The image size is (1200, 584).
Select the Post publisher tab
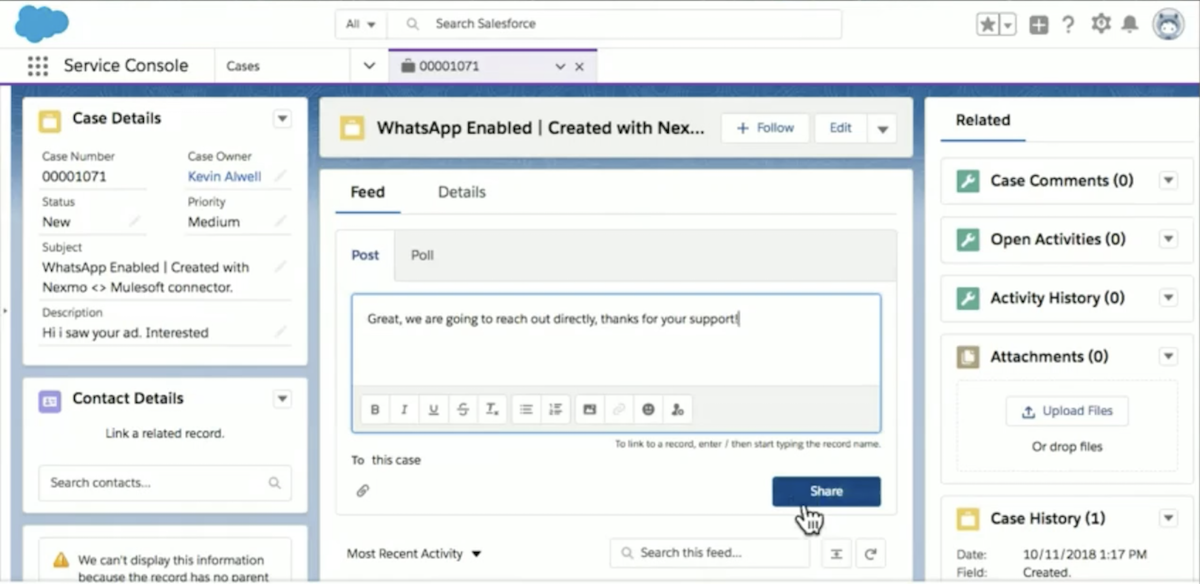click(365, 255)
